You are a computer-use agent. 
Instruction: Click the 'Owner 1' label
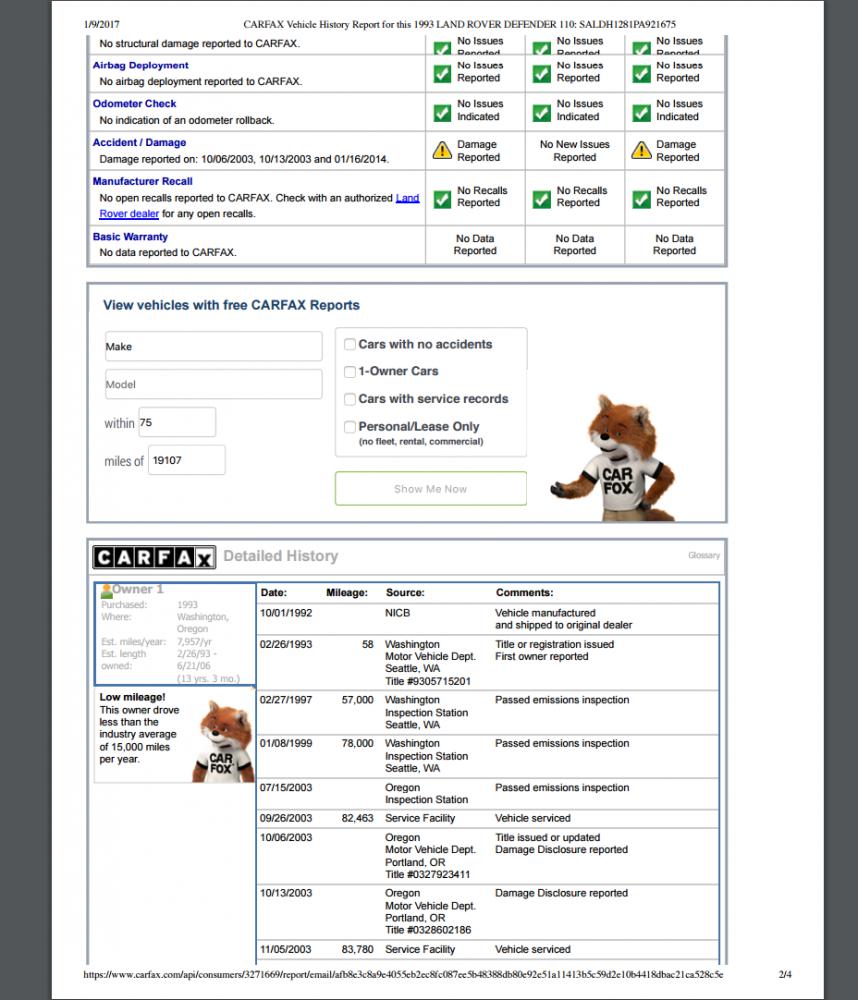(138, 589)
